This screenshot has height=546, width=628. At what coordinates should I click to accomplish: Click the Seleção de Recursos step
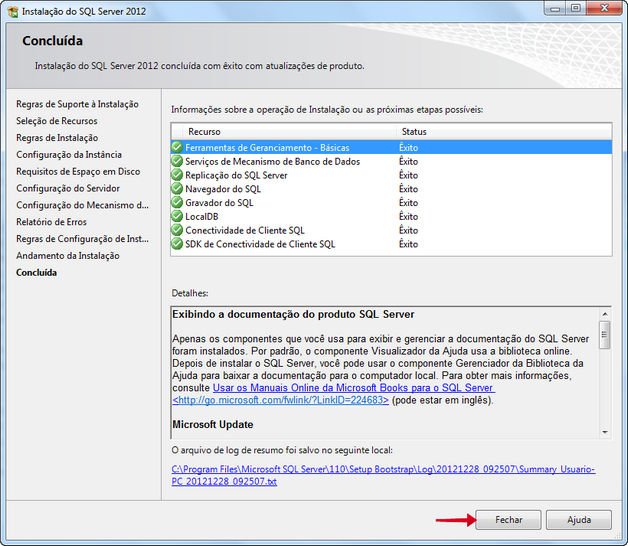[56, 121]
